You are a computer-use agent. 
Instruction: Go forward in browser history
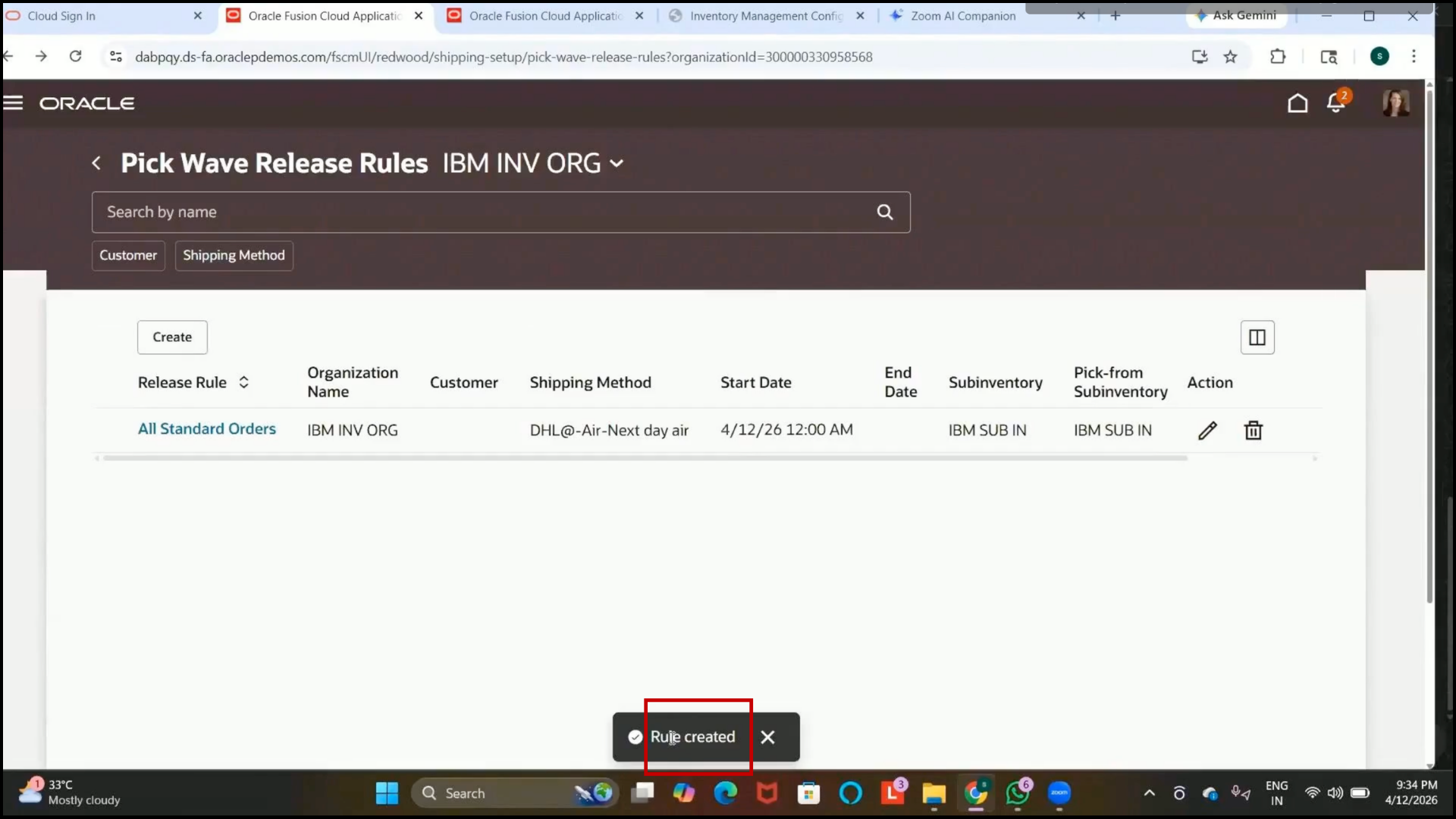pyautogui.click(x=41, y=56)
